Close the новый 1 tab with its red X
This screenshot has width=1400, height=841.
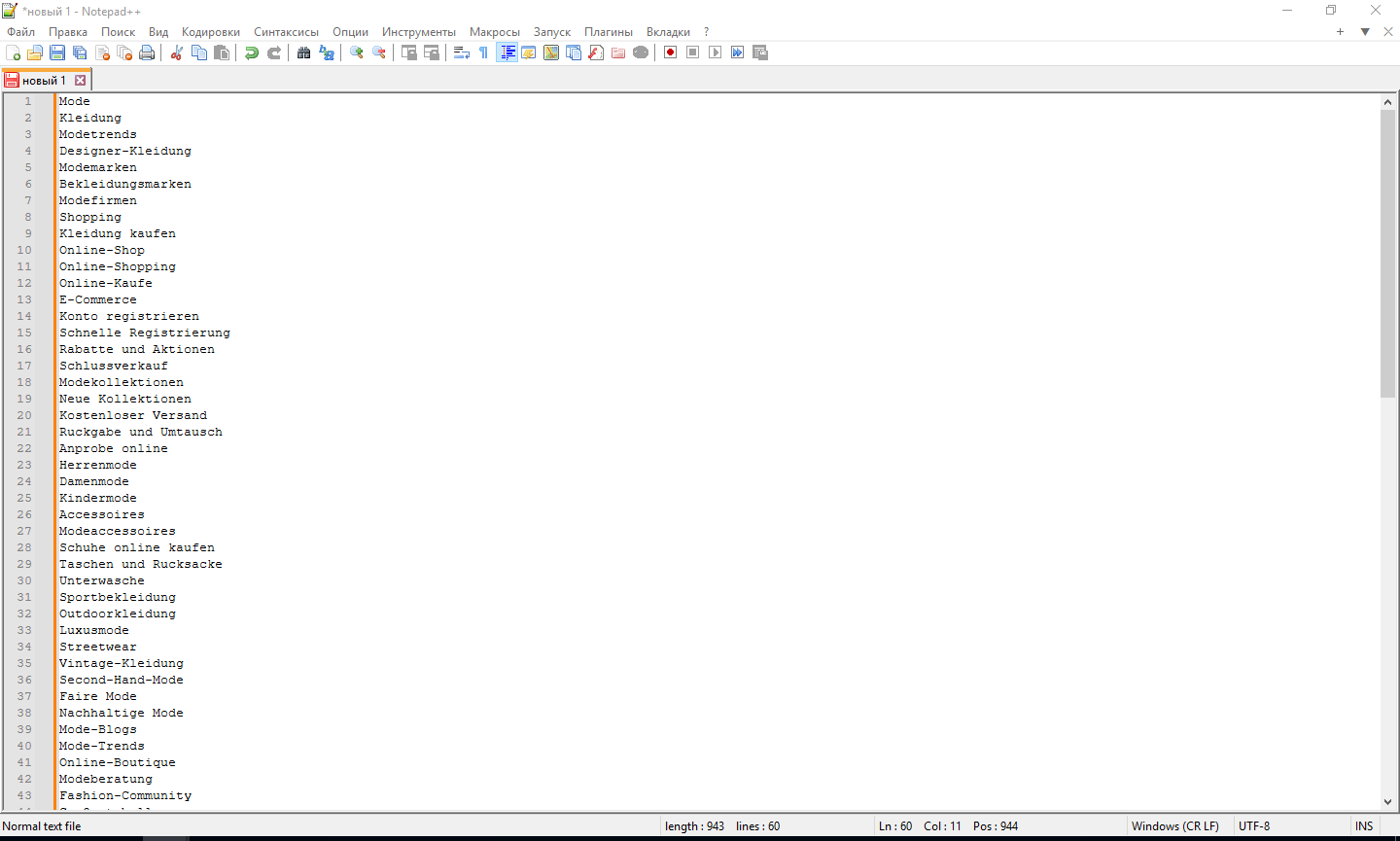click(81, 81)
